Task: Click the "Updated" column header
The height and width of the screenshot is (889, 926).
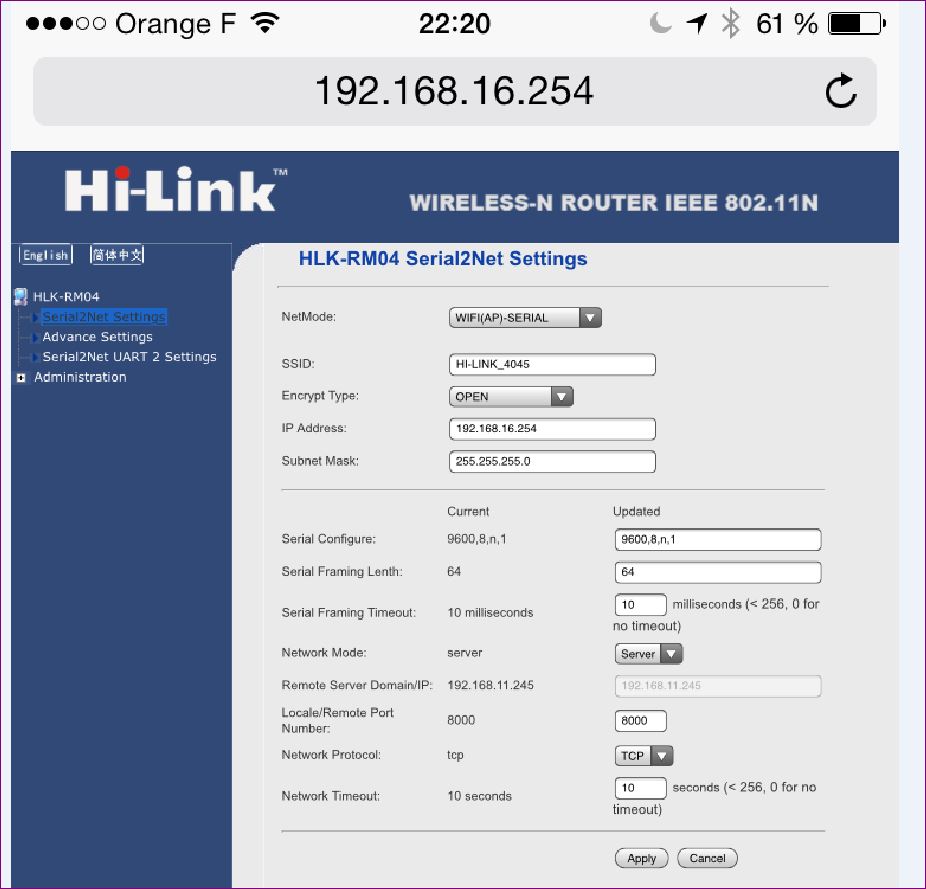Action: point(636,512)
